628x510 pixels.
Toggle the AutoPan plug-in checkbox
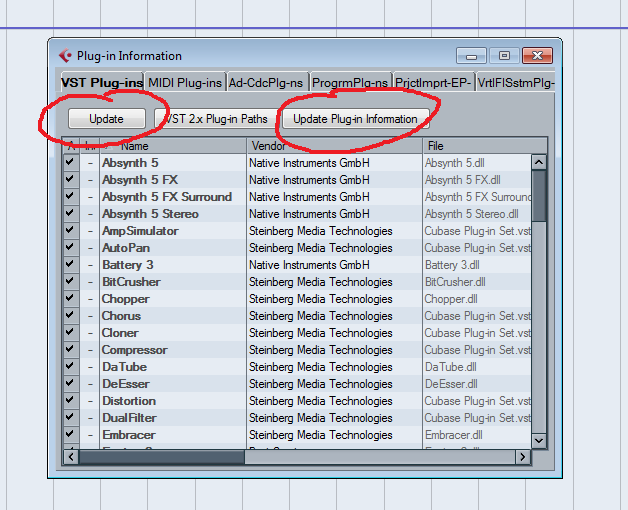pyautogui.click(x=70, y=247)
